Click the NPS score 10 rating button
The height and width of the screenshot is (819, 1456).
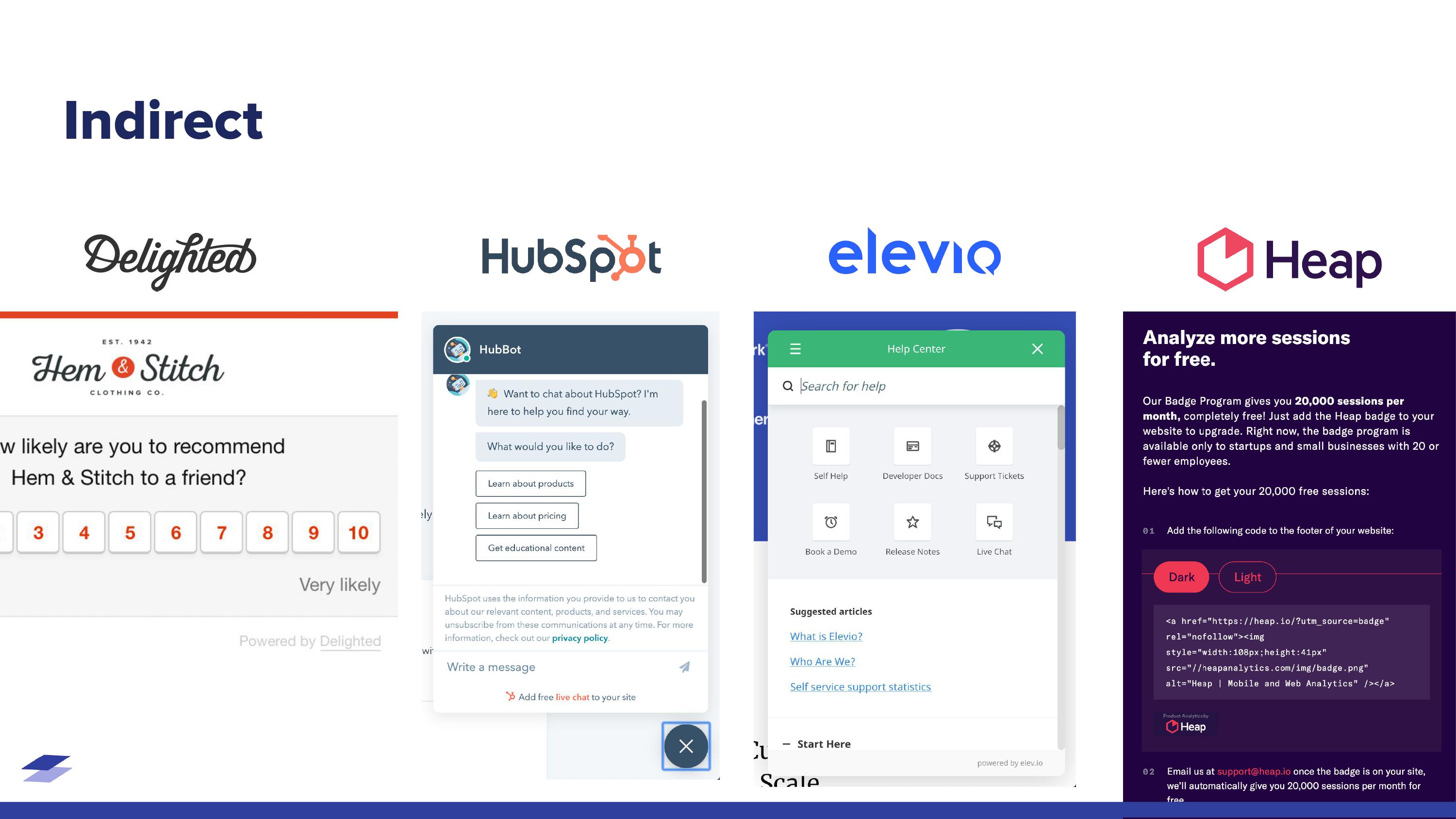[358, 532]
